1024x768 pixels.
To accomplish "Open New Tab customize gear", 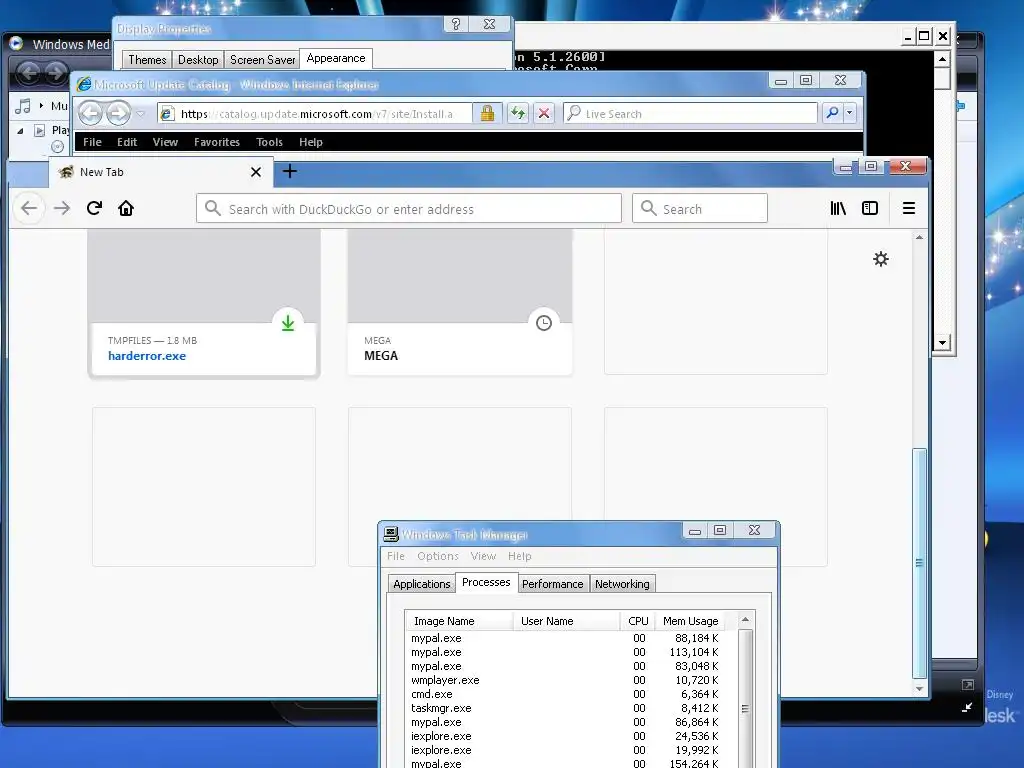I will (x=881, y=259).
